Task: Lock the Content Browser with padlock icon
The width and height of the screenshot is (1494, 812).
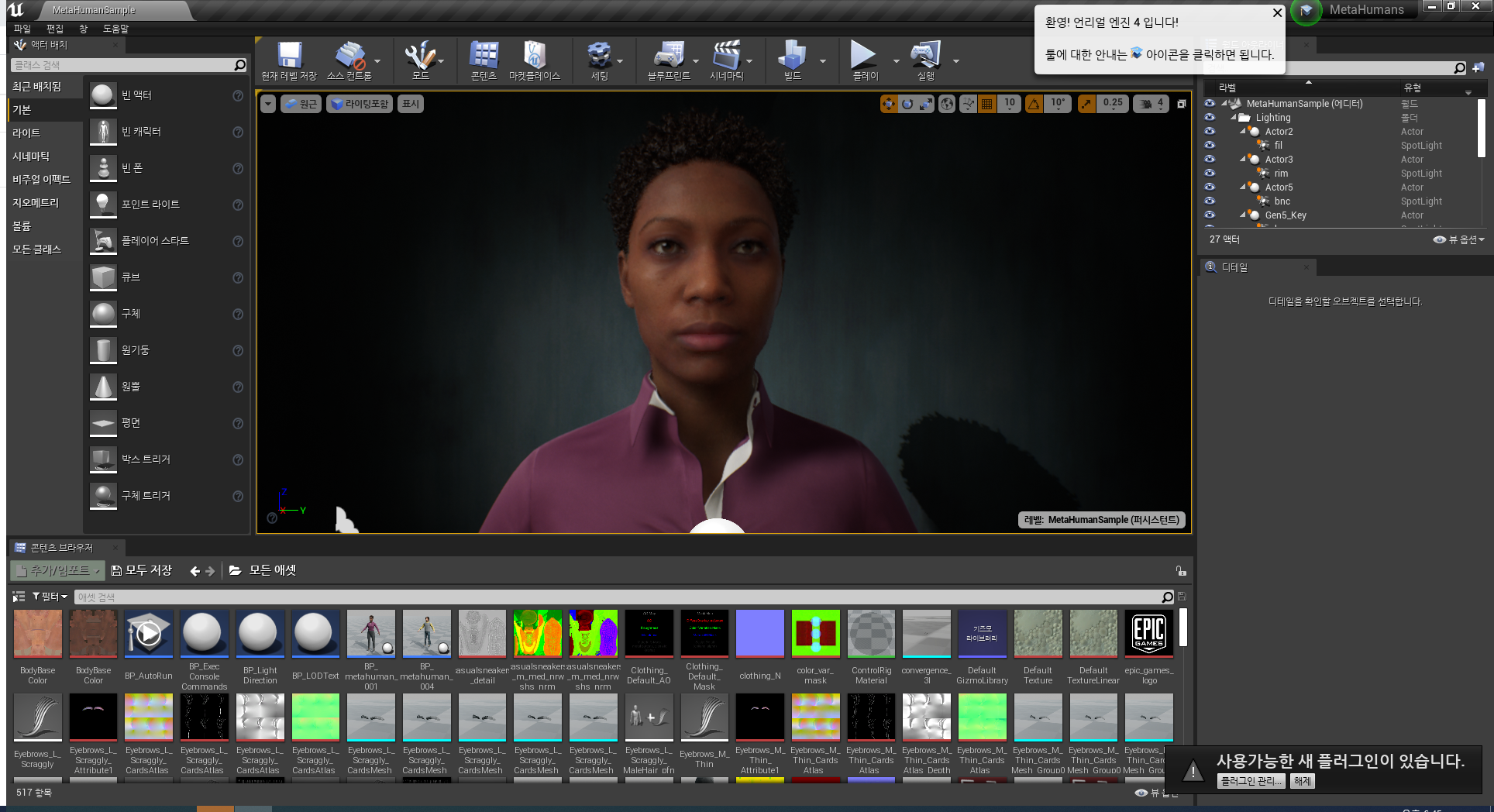Action: coord(1181,571)
